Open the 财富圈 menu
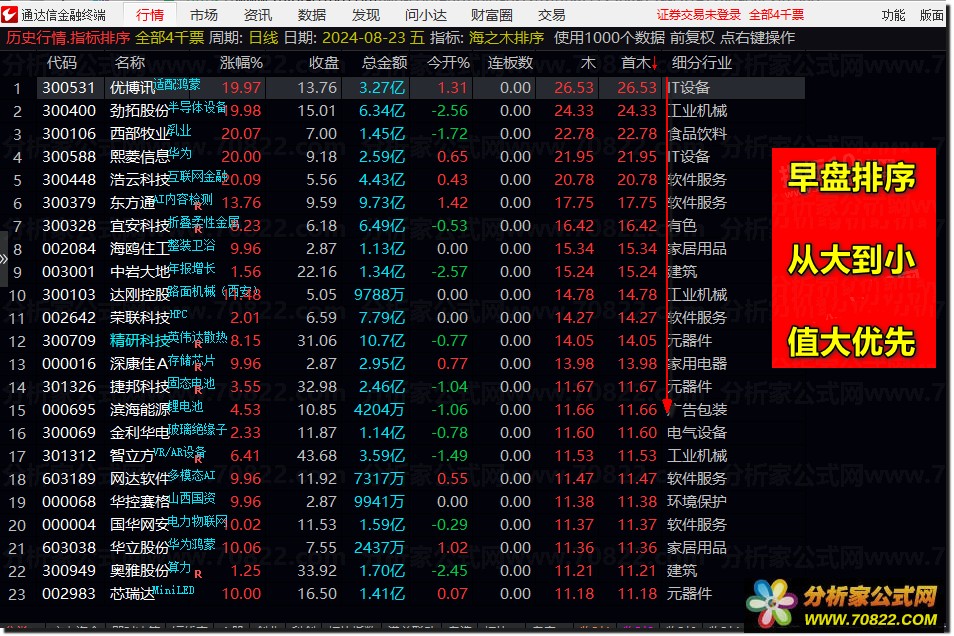The height and width of the screenshot is (636, 954). coord(492,15)
